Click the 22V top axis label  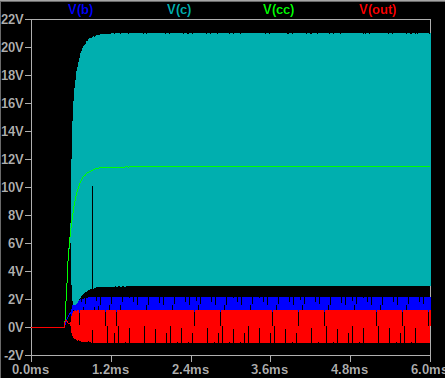click(12, 20)
